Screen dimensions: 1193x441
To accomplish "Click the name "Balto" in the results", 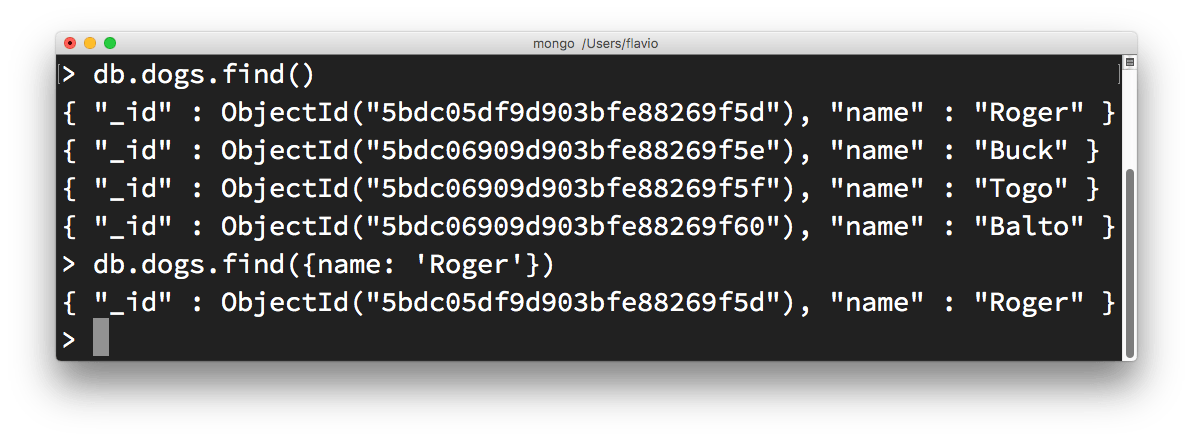I will [1029, 227].
